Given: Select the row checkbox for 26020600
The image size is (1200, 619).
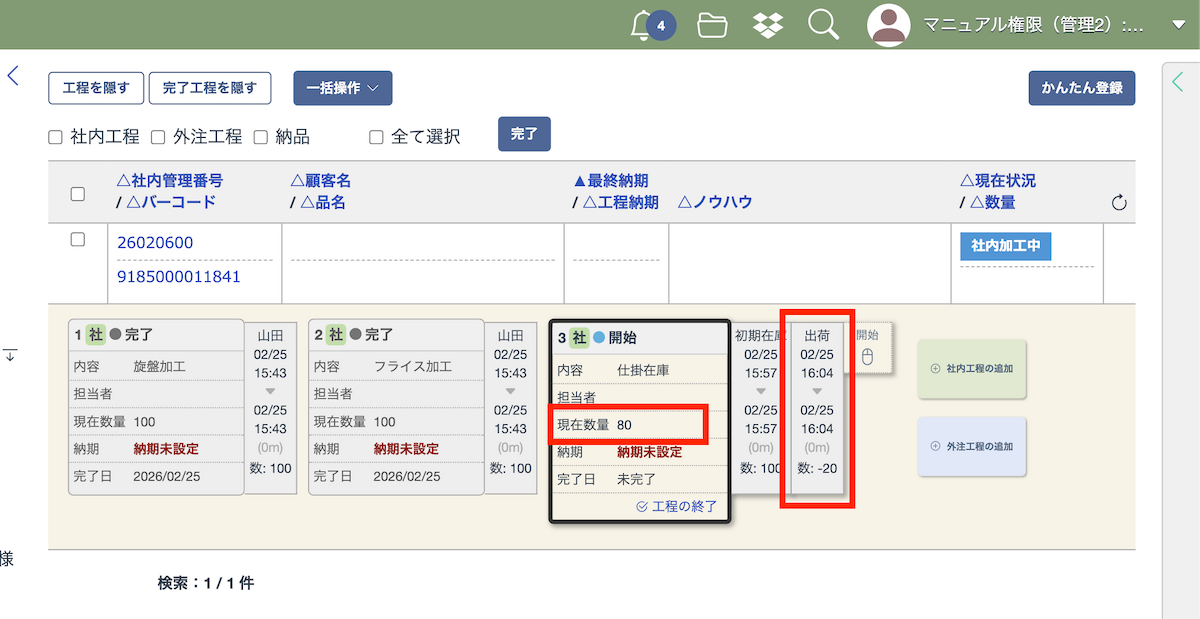Looking at the screenshot, I should tap(77, 240).
